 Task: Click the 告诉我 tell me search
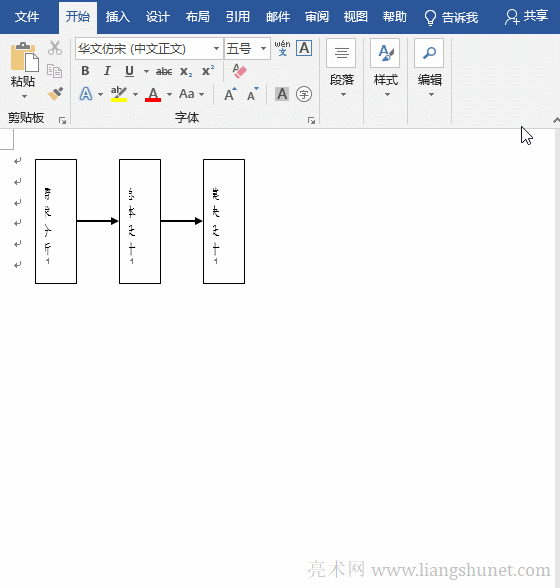click(452, 17)
